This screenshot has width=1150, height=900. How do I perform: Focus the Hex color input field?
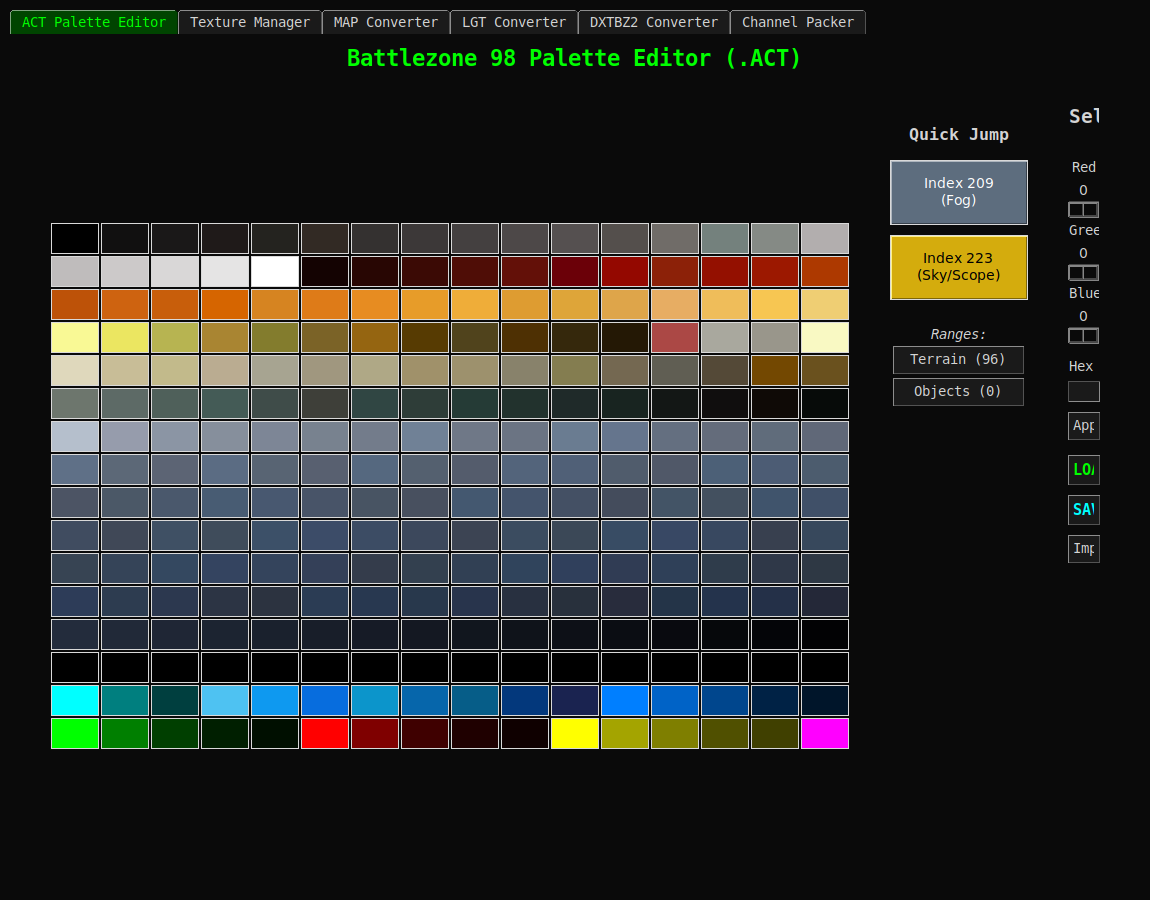(x=1083, y=391)
